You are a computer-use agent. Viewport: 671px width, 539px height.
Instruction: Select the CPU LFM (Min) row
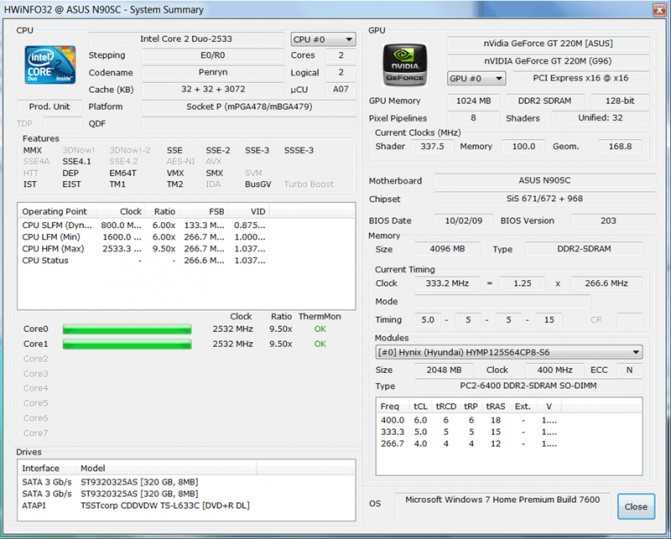143,237
